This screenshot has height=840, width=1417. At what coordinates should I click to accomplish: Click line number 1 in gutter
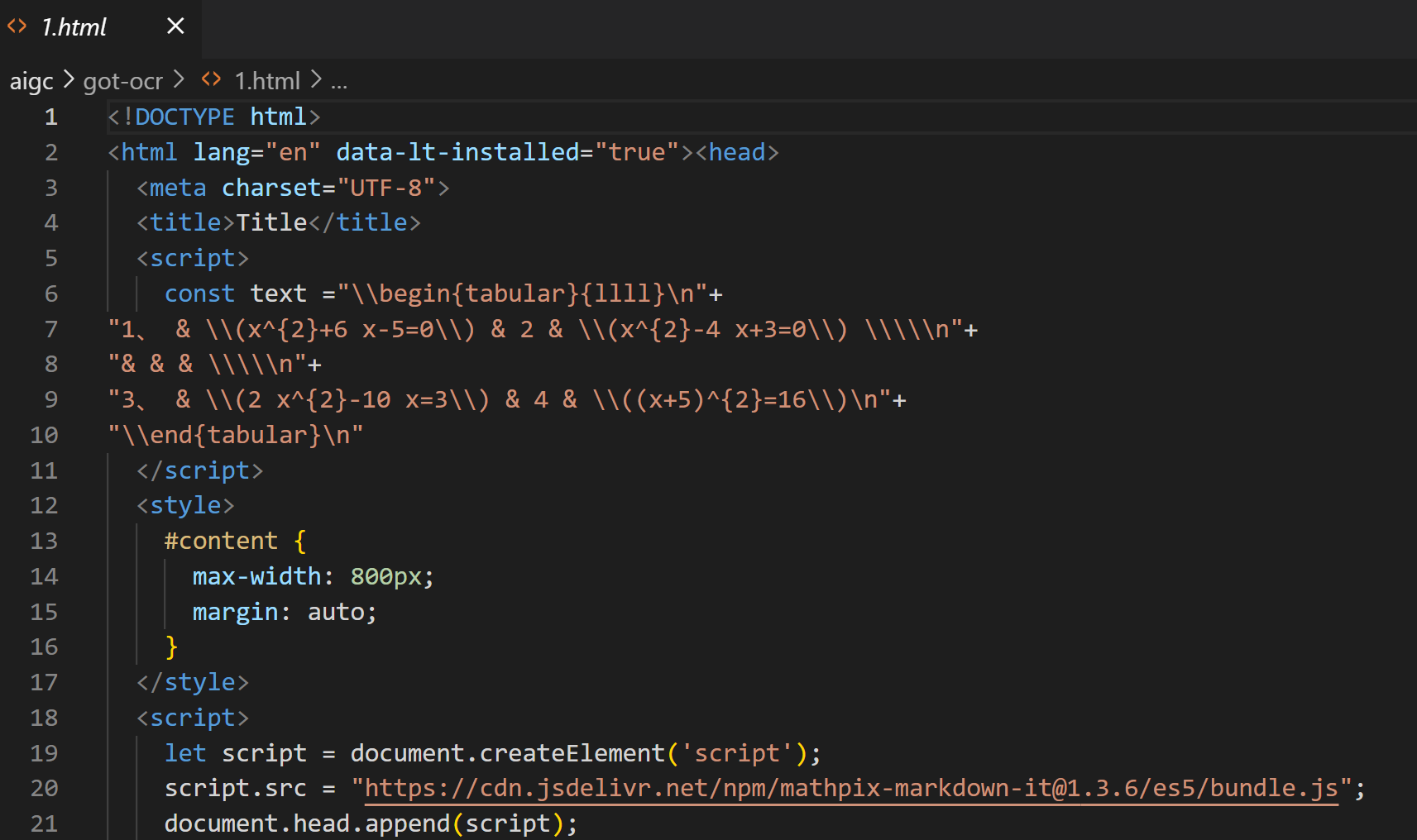[51, 117]
